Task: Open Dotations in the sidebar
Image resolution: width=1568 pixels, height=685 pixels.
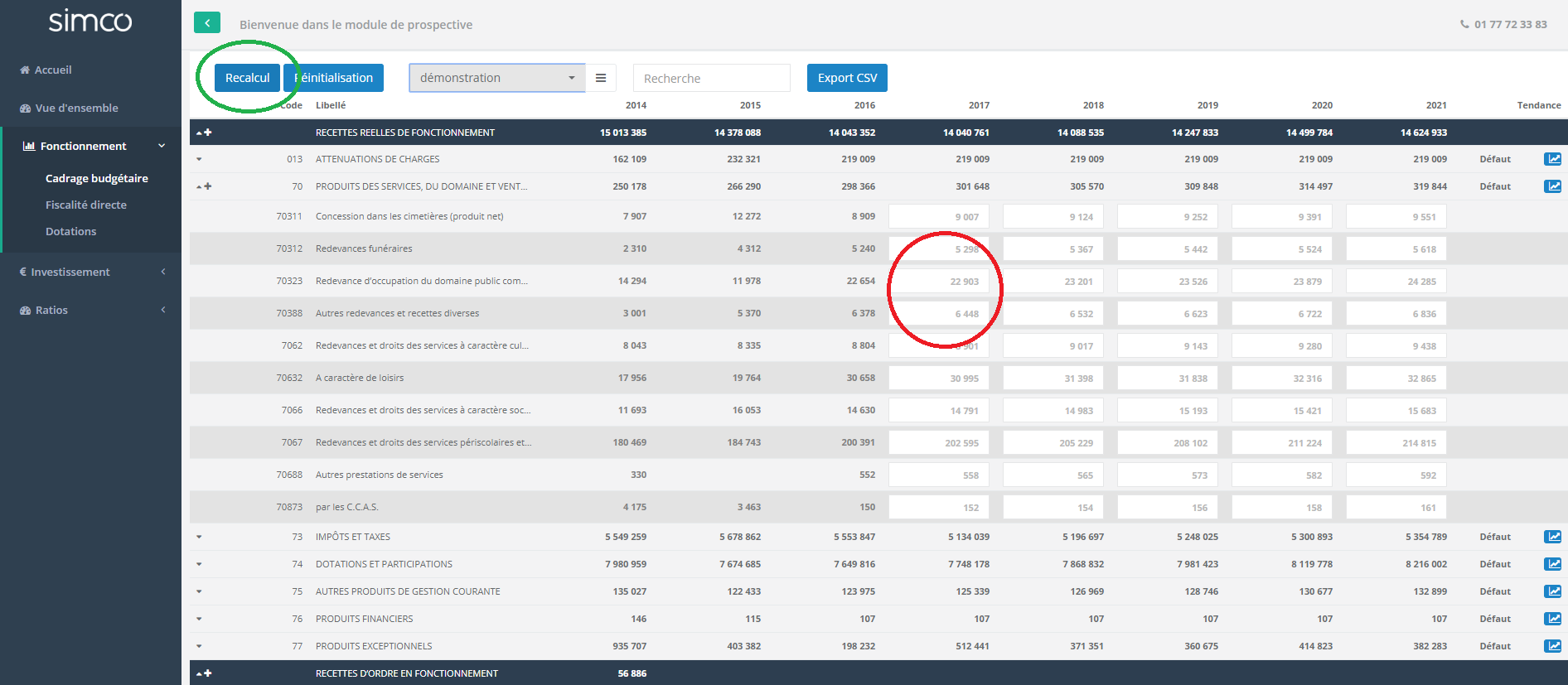Action: coord(71,231)
